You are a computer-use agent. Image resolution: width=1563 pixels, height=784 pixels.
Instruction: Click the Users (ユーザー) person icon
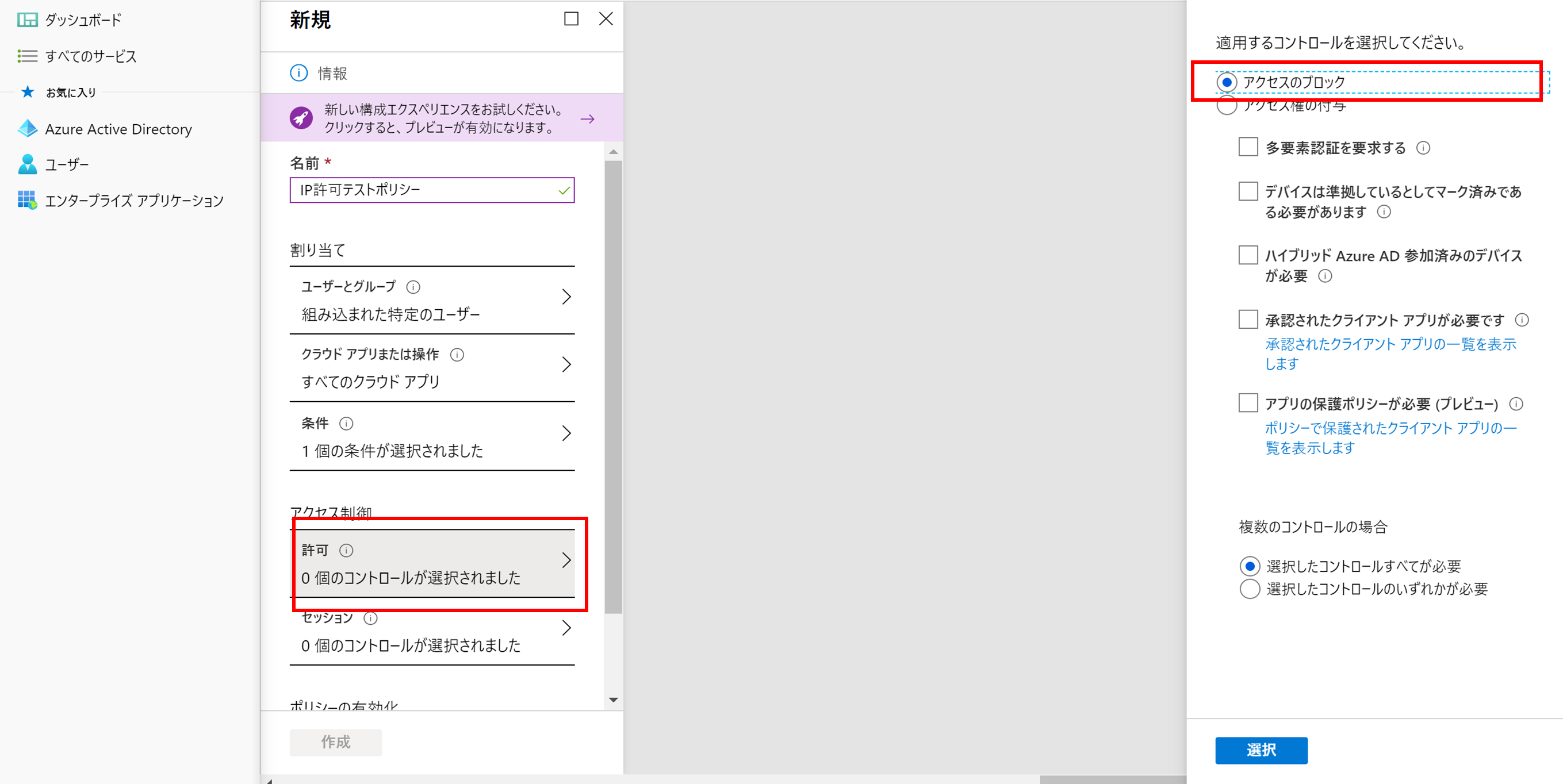pyautogui.click(x=27, y=164)
